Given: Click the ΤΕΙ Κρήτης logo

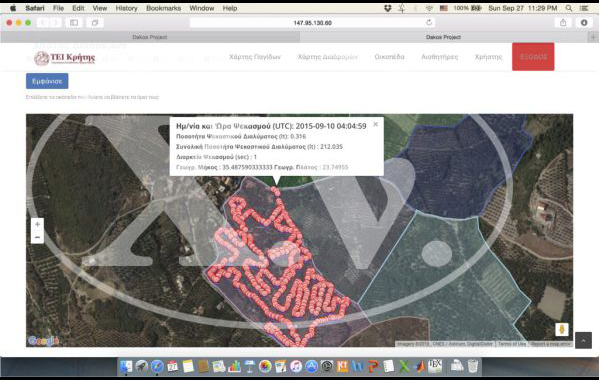Looking at the screenshot, I should [x=65, y=58].
